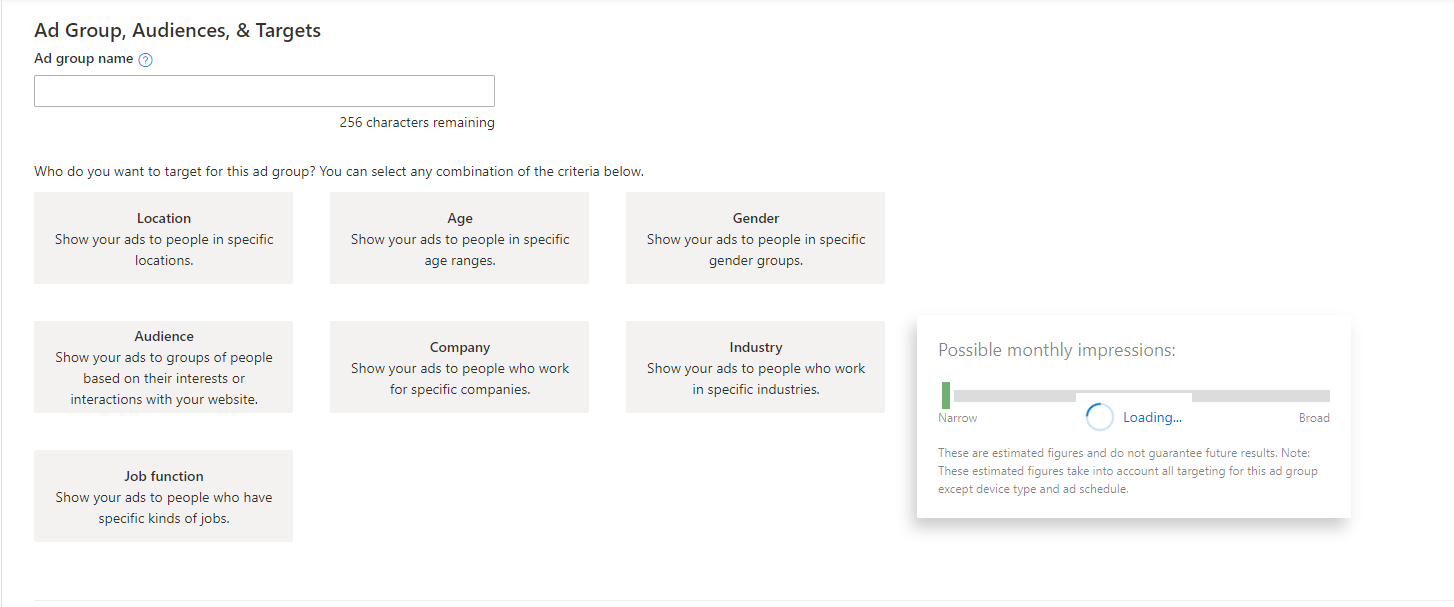Click the Ad group name label
1454x607 pixels.
click(84, 59)
